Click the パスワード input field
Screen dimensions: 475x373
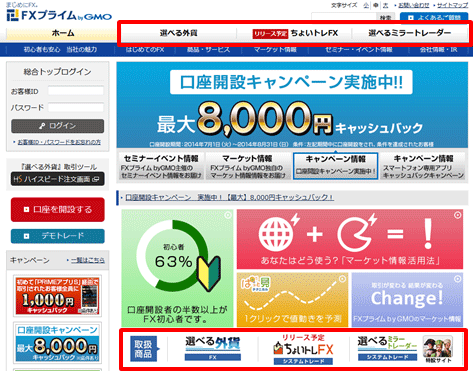click(x=76, y=107)
